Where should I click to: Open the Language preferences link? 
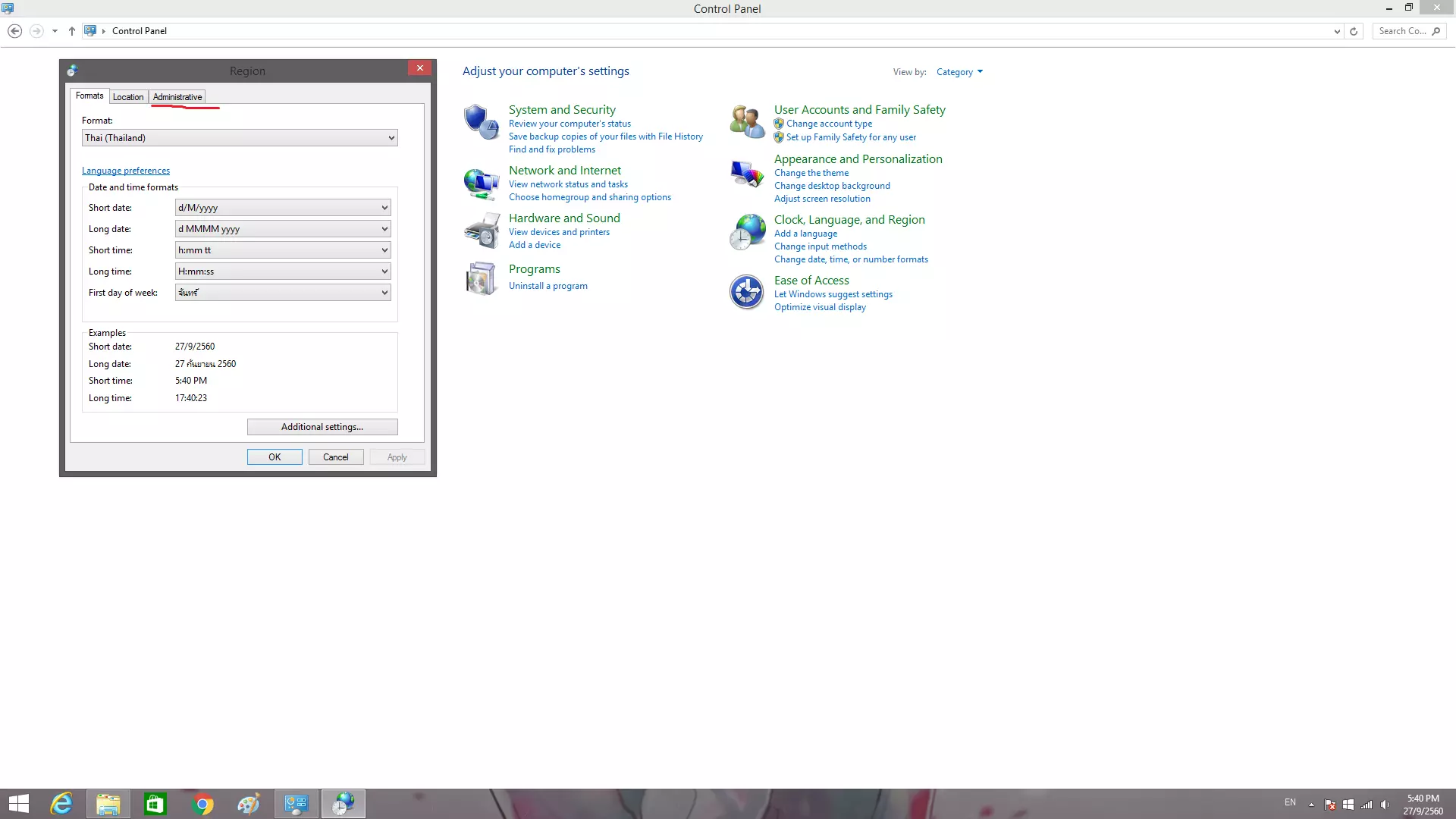tap(126, 171)
